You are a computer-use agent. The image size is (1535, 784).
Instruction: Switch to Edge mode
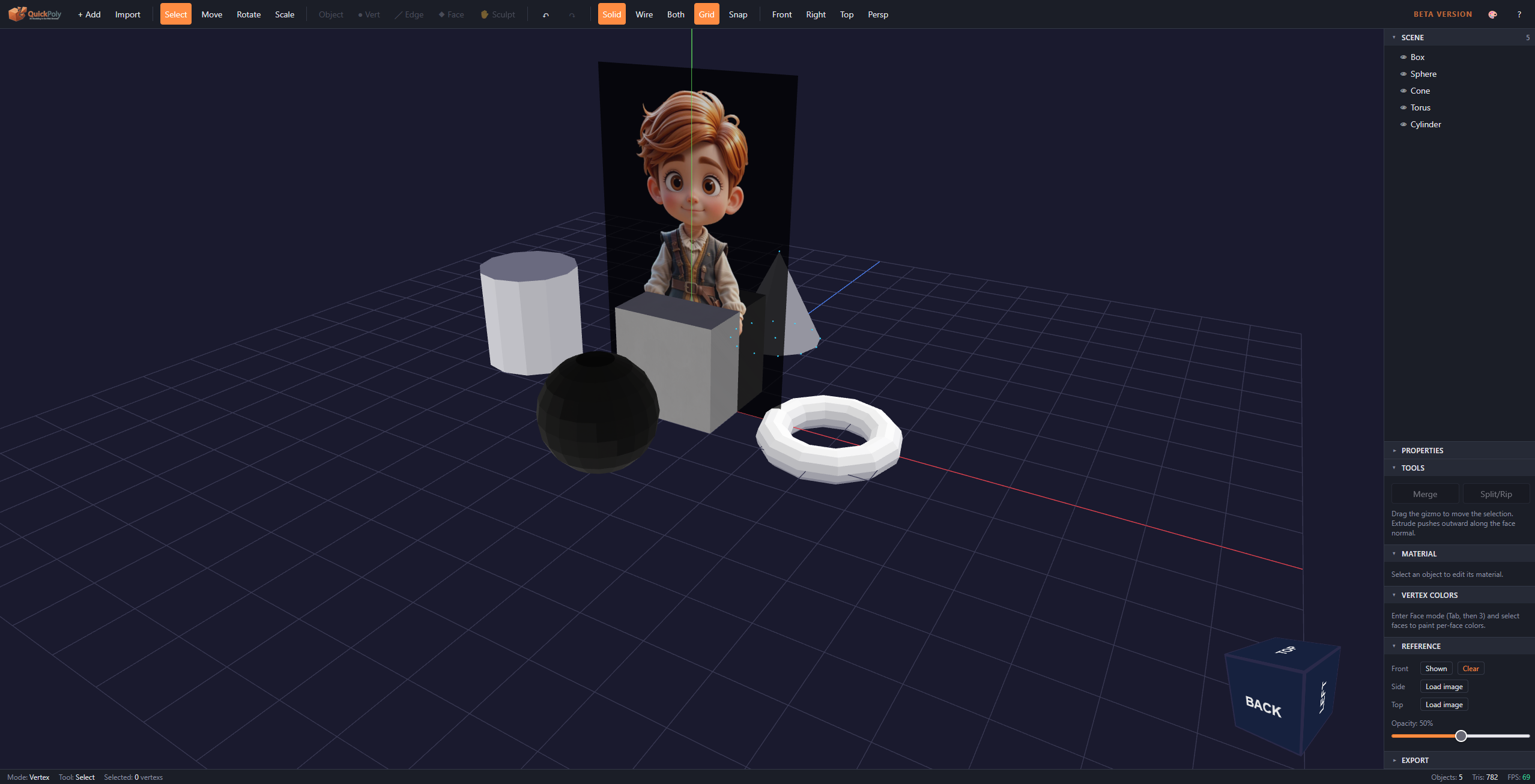409,14
